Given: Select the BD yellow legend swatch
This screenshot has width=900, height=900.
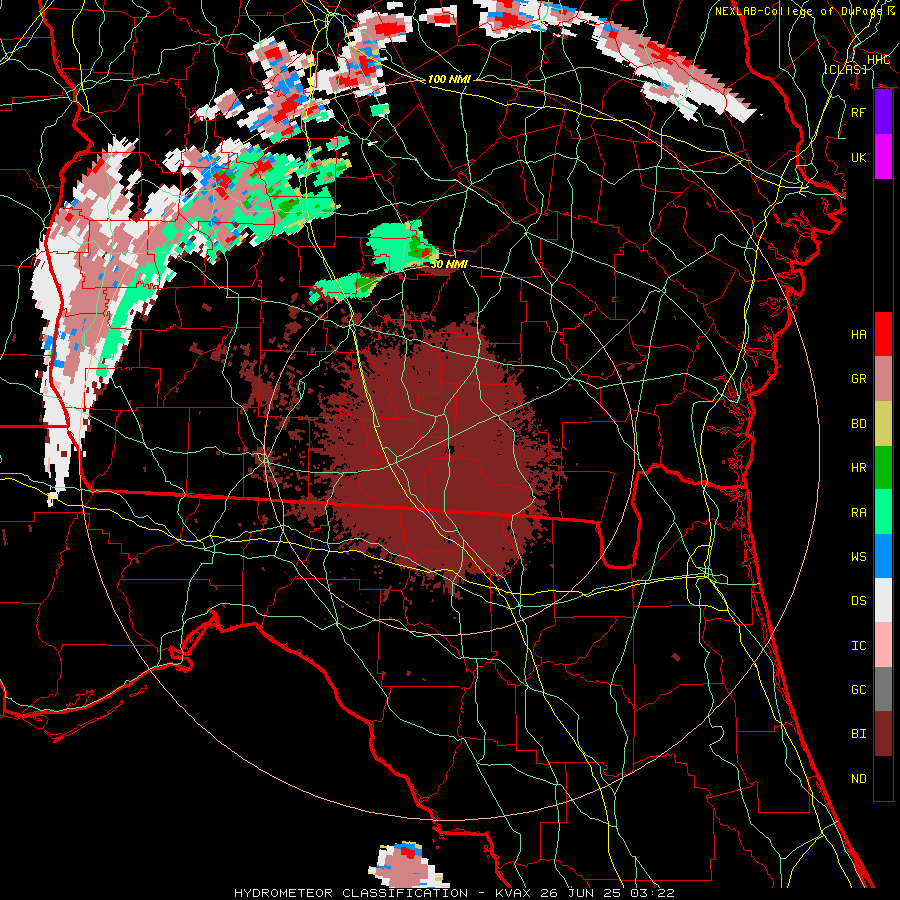Looking at the screenshot, I should pos(883,423).
